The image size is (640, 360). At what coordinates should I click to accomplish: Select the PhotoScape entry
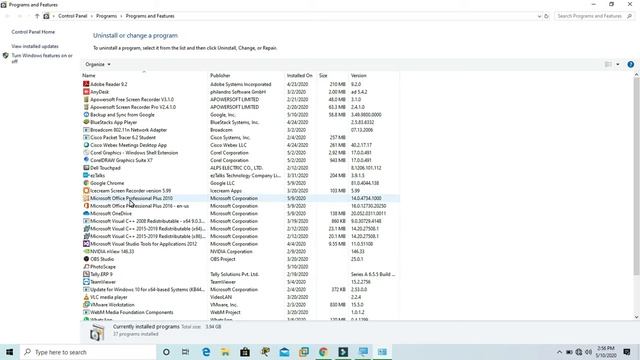click(240, 267)
